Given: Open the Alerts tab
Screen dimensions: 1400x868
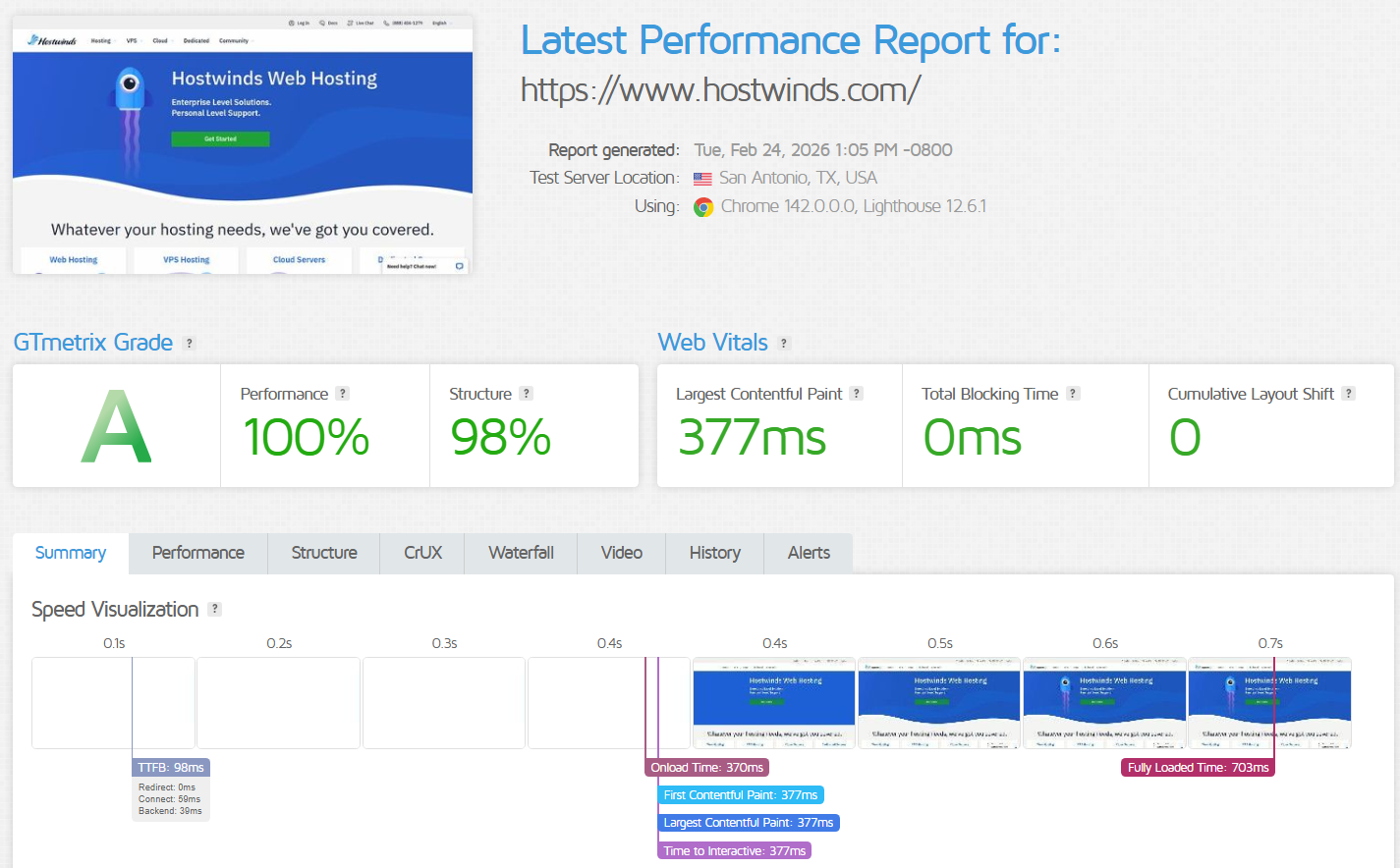Looking at the screenshot, I should 809,553.
